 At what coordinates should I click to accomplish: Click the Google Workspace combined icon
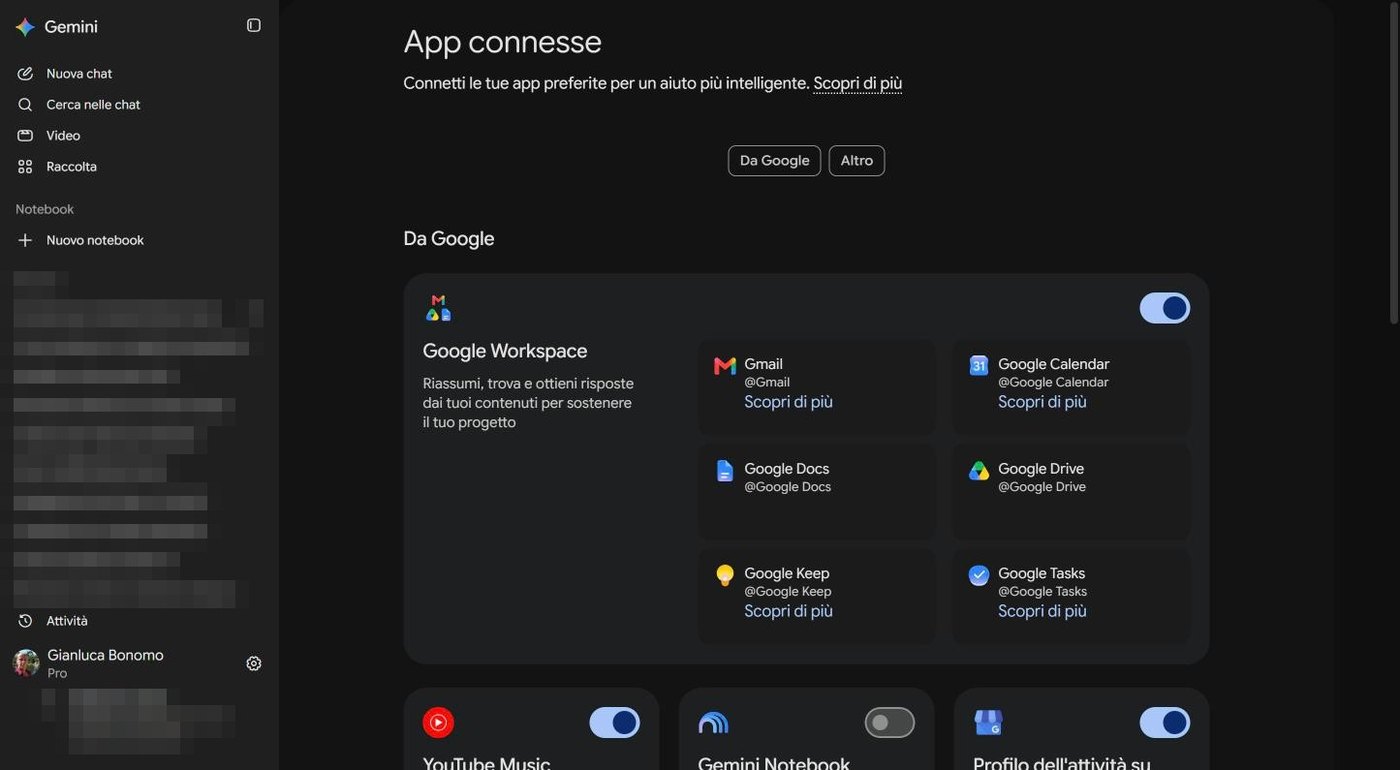coord(438,308)
